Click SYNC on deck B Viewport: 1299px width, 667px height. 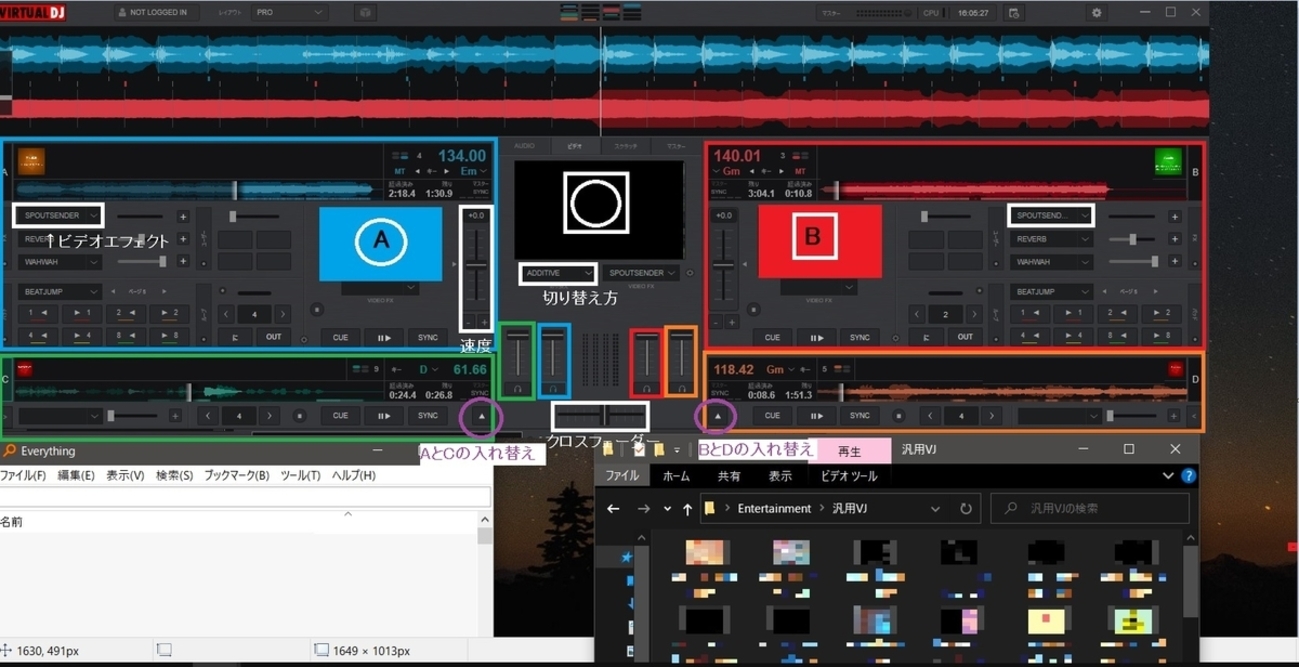click(x=860, y=338)
